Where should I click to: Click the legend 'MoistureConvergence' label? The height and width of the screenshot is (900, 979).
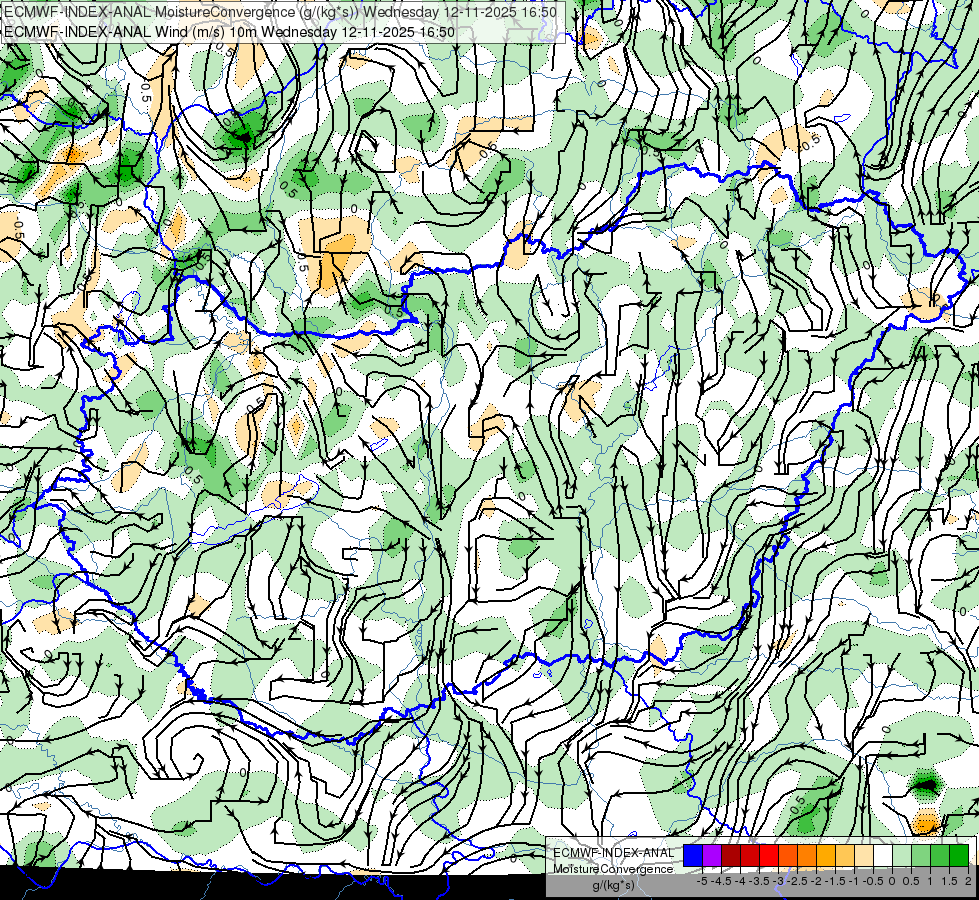pyautogui.click(x=614, y=869)
